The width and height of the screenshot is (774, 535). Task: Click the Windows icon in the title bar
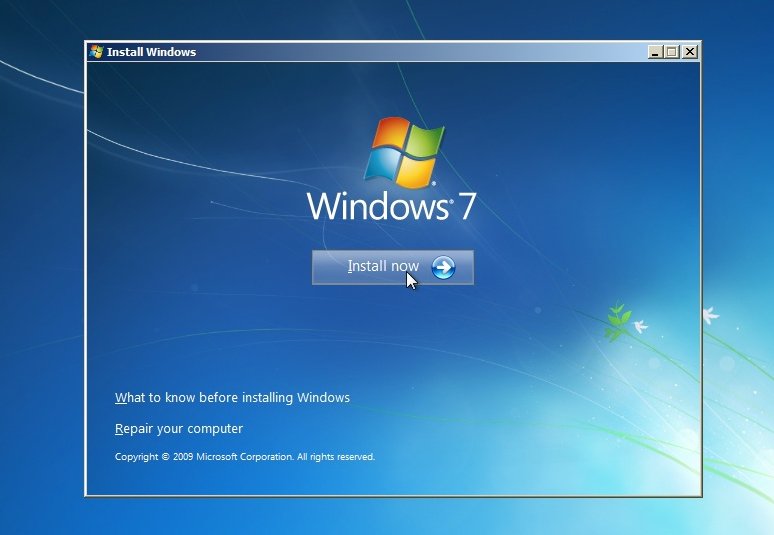tap(97, 52)
